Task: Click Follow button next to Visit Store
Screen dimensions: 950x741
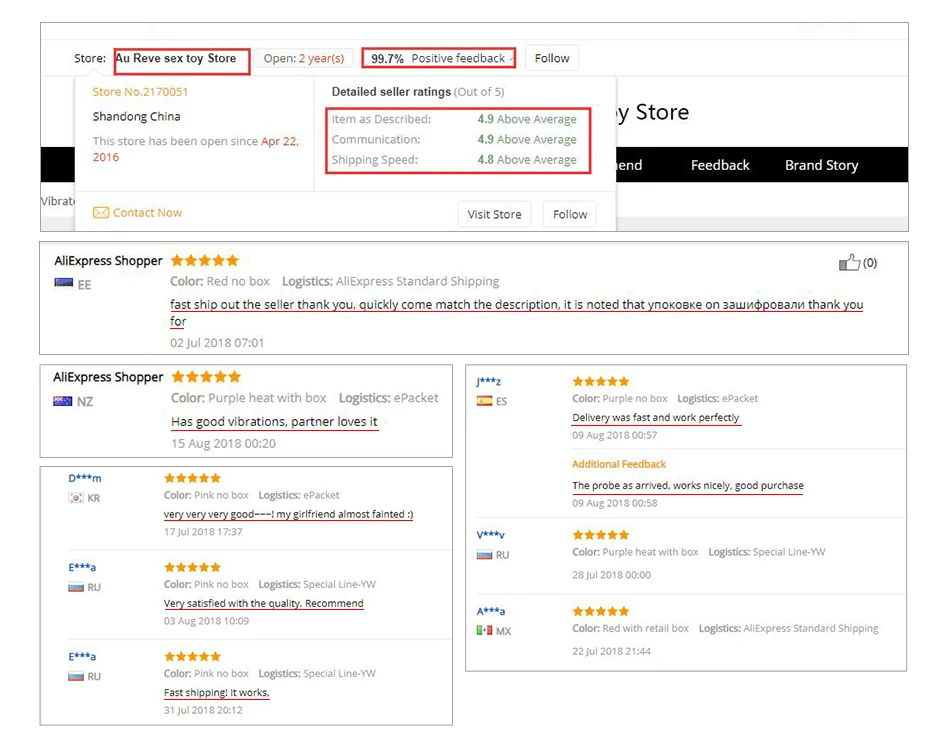Action: click(x=570, y=214)
